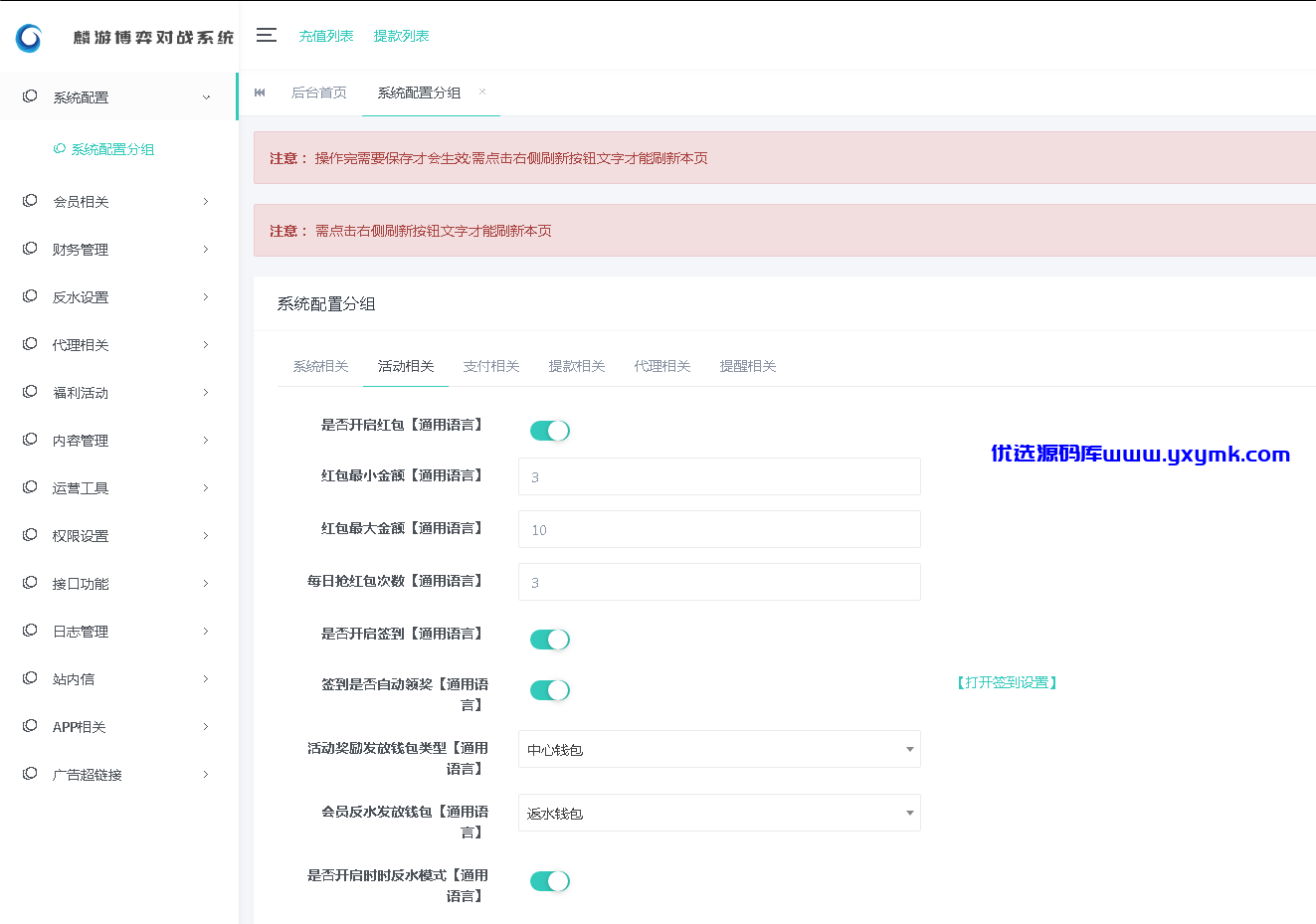Click icon beside 日志管理
This screenshot has width=1316, height=924.
click(30, 631)
